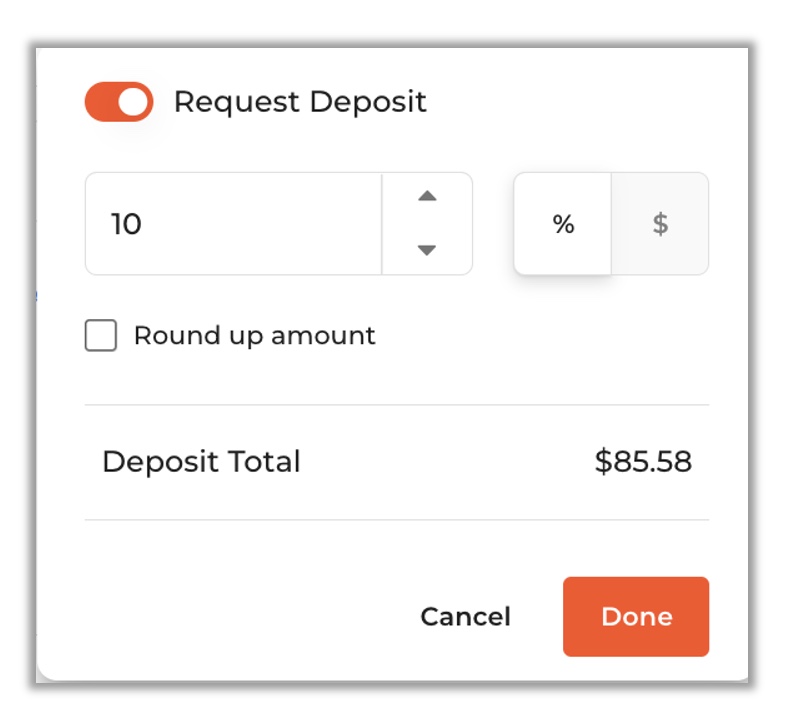This screenshot has width=794, height=716.
Task: Click the Request Deposit label text
Action: [x=300, y=102]
